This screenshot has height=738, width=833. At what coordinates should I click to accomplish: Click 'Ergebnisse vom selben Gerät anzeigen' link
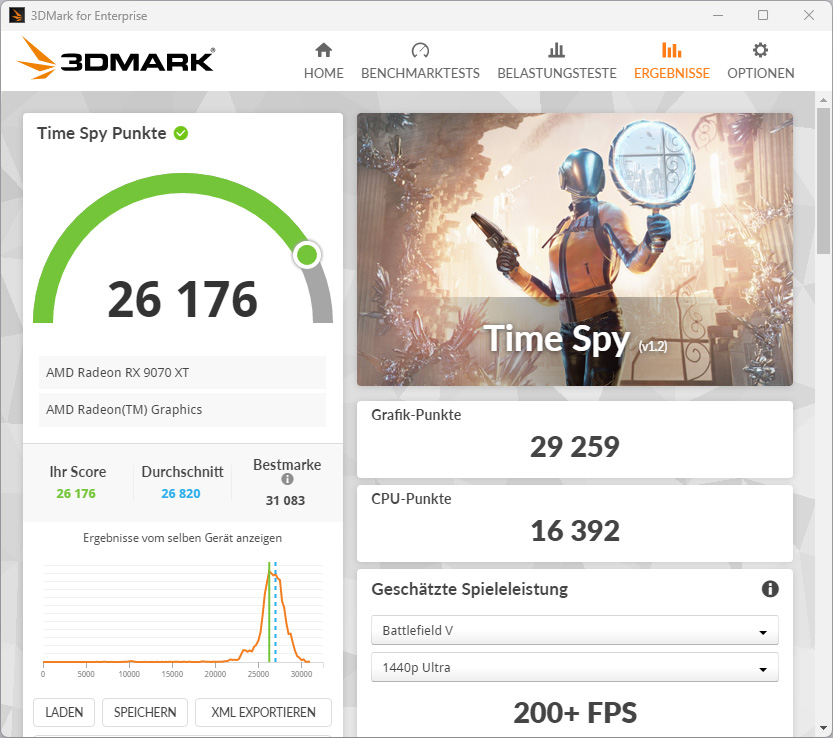pyautogui.click(x=182, y=538)
